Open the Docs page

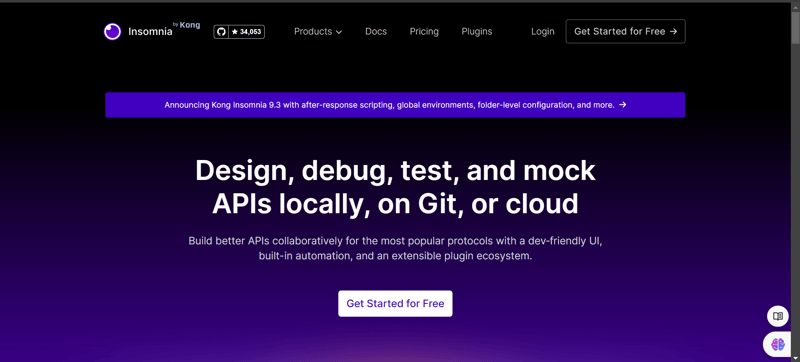[376, 32]
